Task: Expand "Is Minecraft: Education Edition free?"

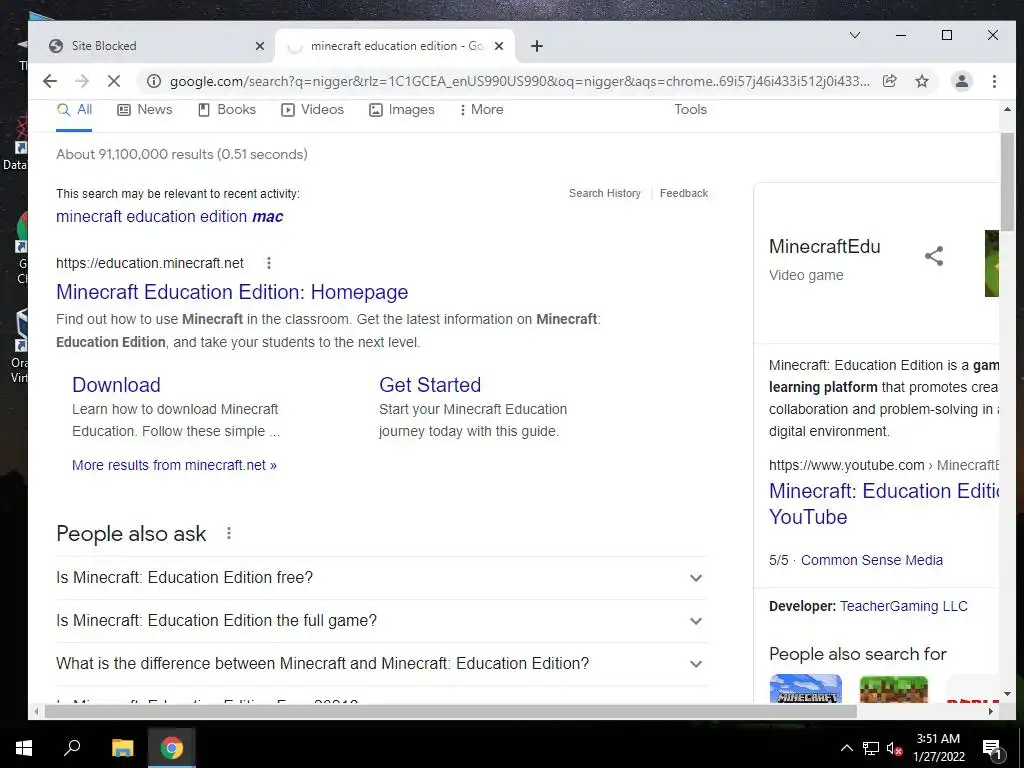Action: pos(382,578)
